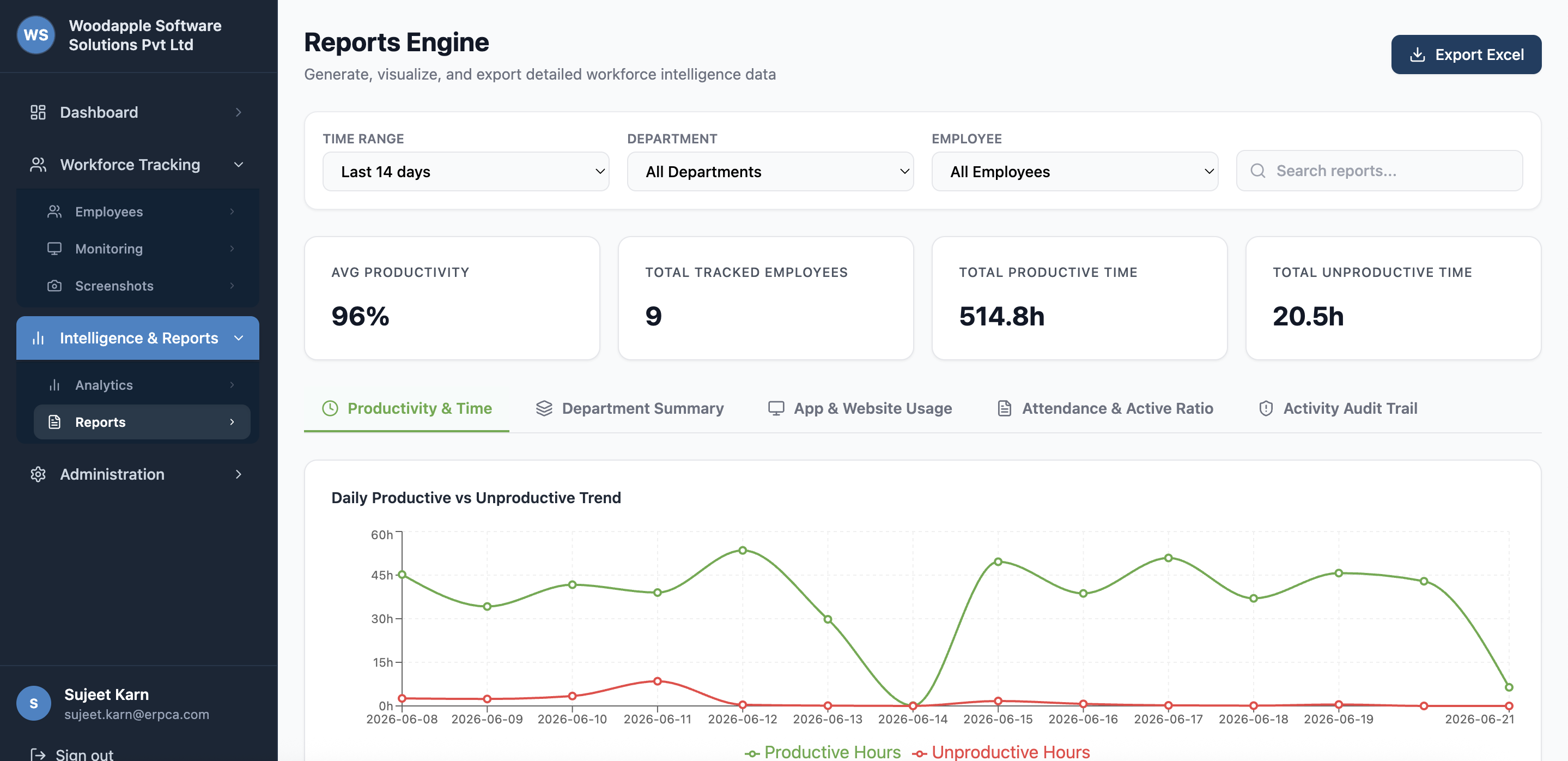
Task: Switch to Attendance & Active Ratio tab
Action: (1105, 408)
